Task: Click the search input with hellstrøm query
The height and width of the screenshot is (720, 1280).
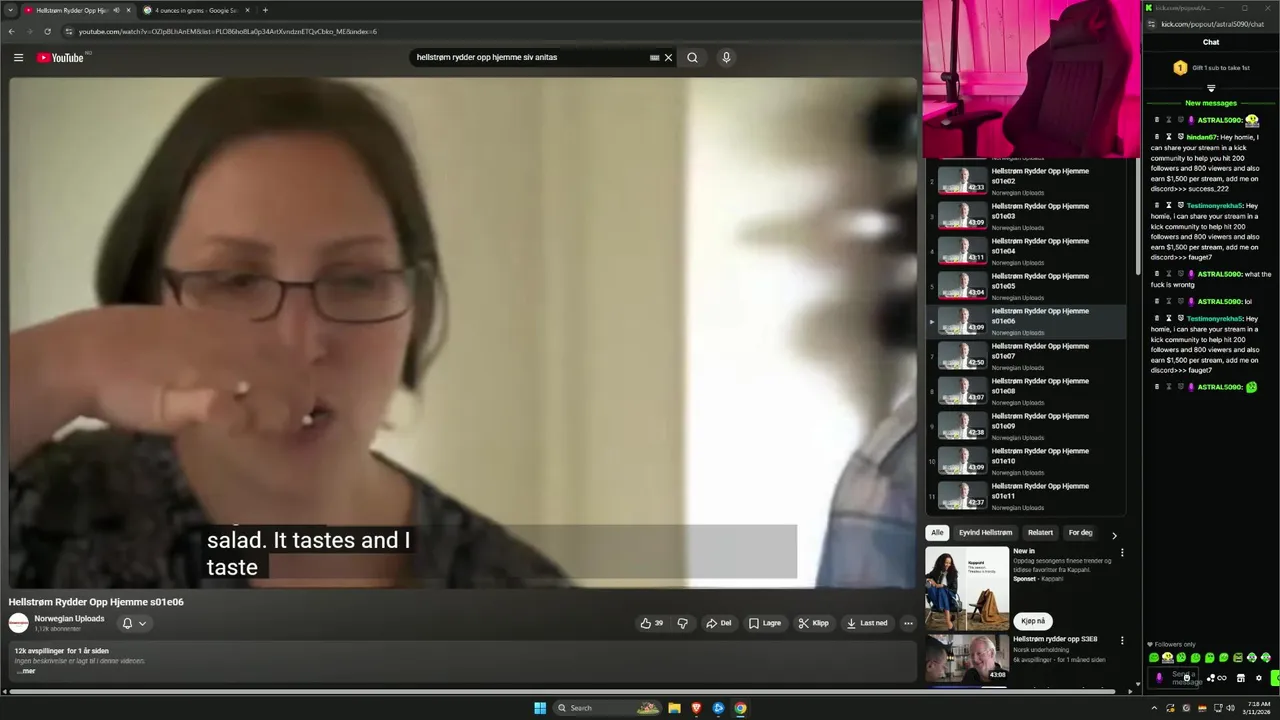Action: click(x=530, y=57)
